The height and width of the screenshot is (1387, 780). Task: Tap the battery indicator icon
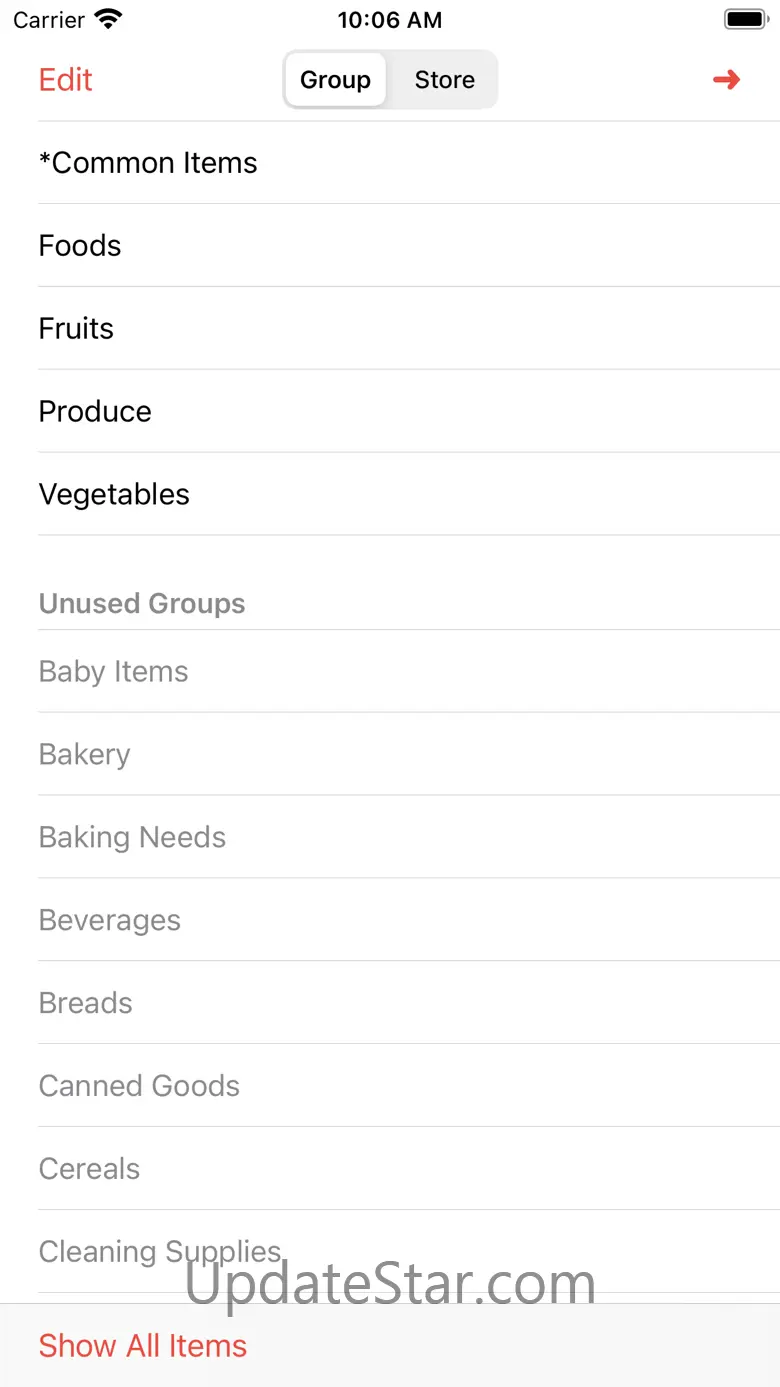click(x=745, y=19)
